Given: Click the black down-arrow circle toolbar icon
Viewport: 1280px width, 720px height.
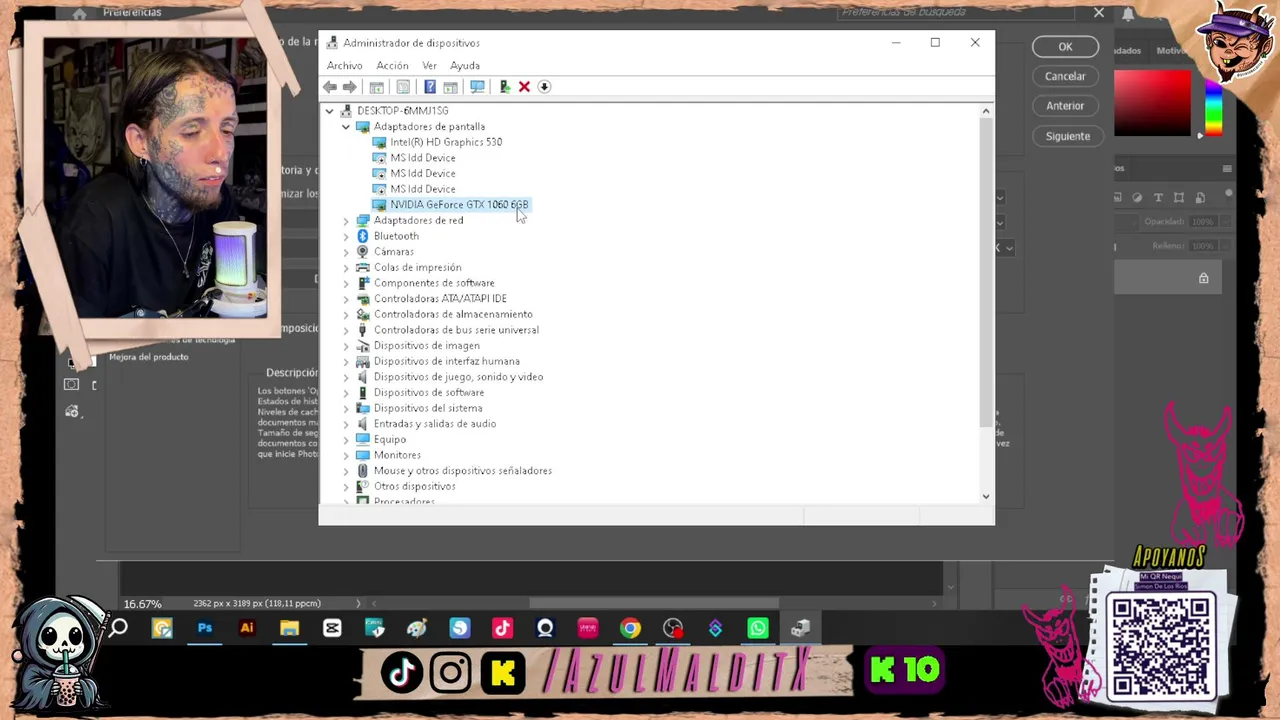Looking at the screenshot, I should [x=544, y=87].
